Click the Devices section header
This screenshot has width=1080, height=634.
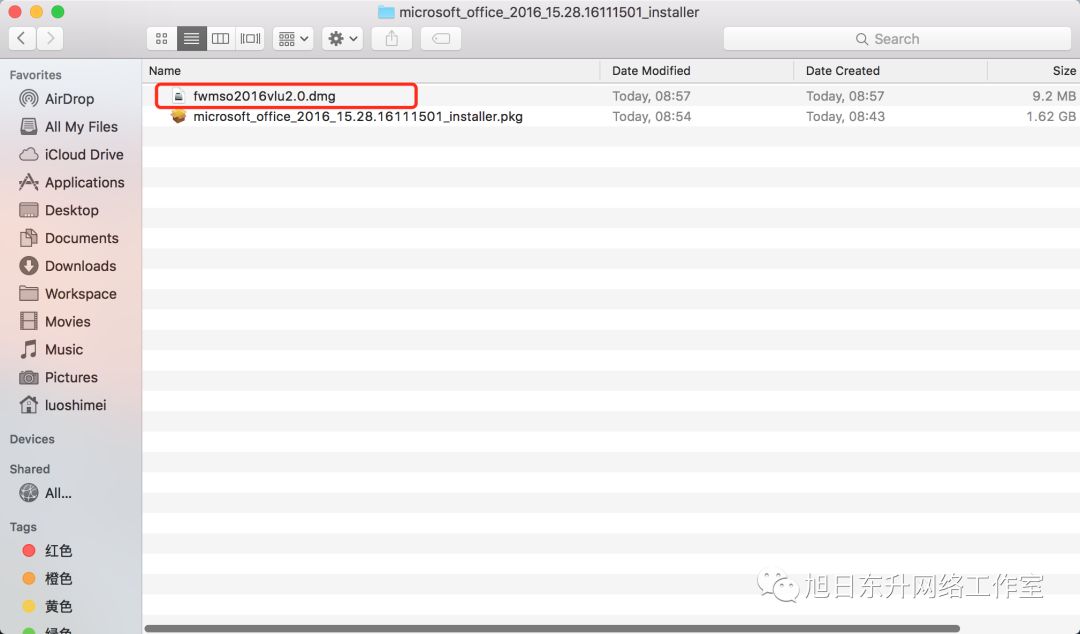[x=32, y=440]
